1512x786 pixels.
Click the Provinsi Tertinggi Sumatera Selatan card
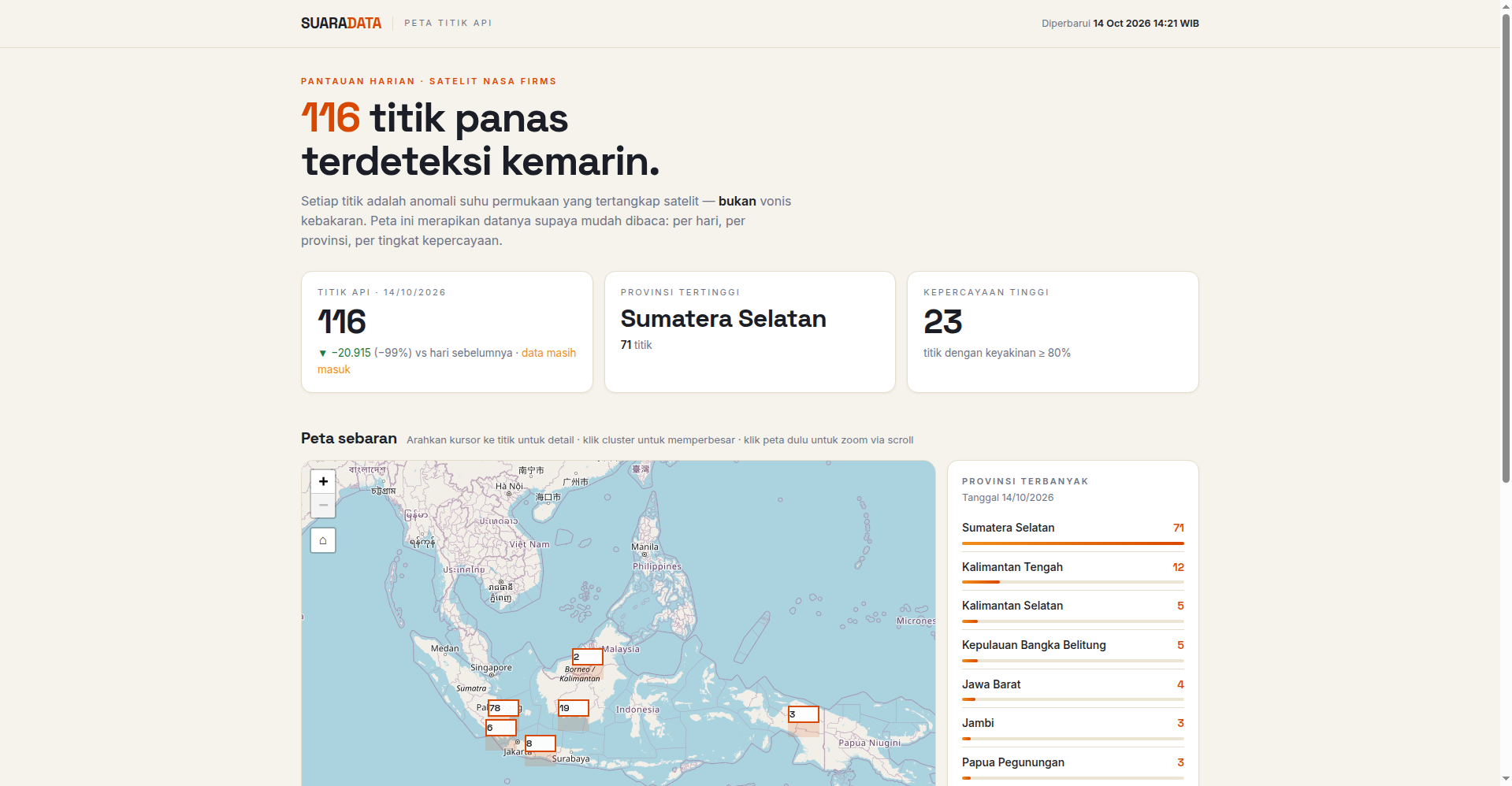pos(750,332)
